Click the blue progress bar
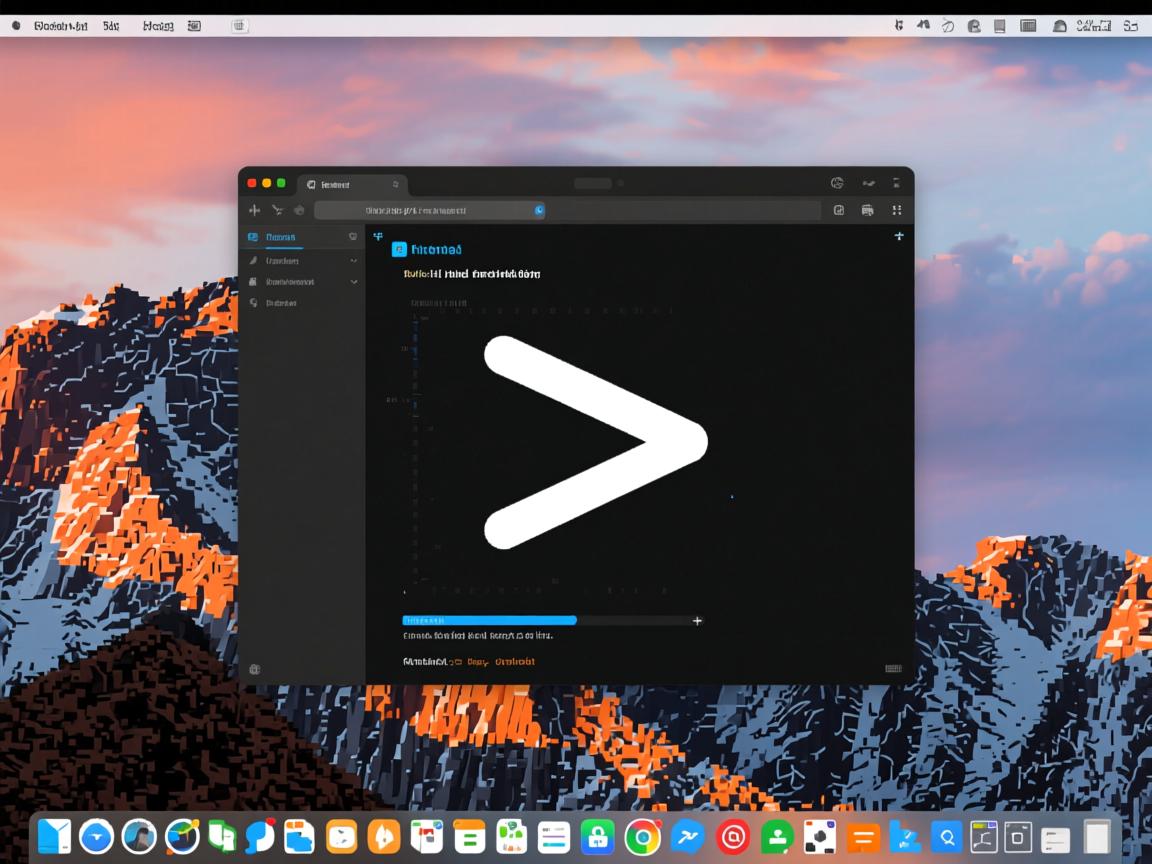This screenshot has width=1152, height=864. coord(489,620)
